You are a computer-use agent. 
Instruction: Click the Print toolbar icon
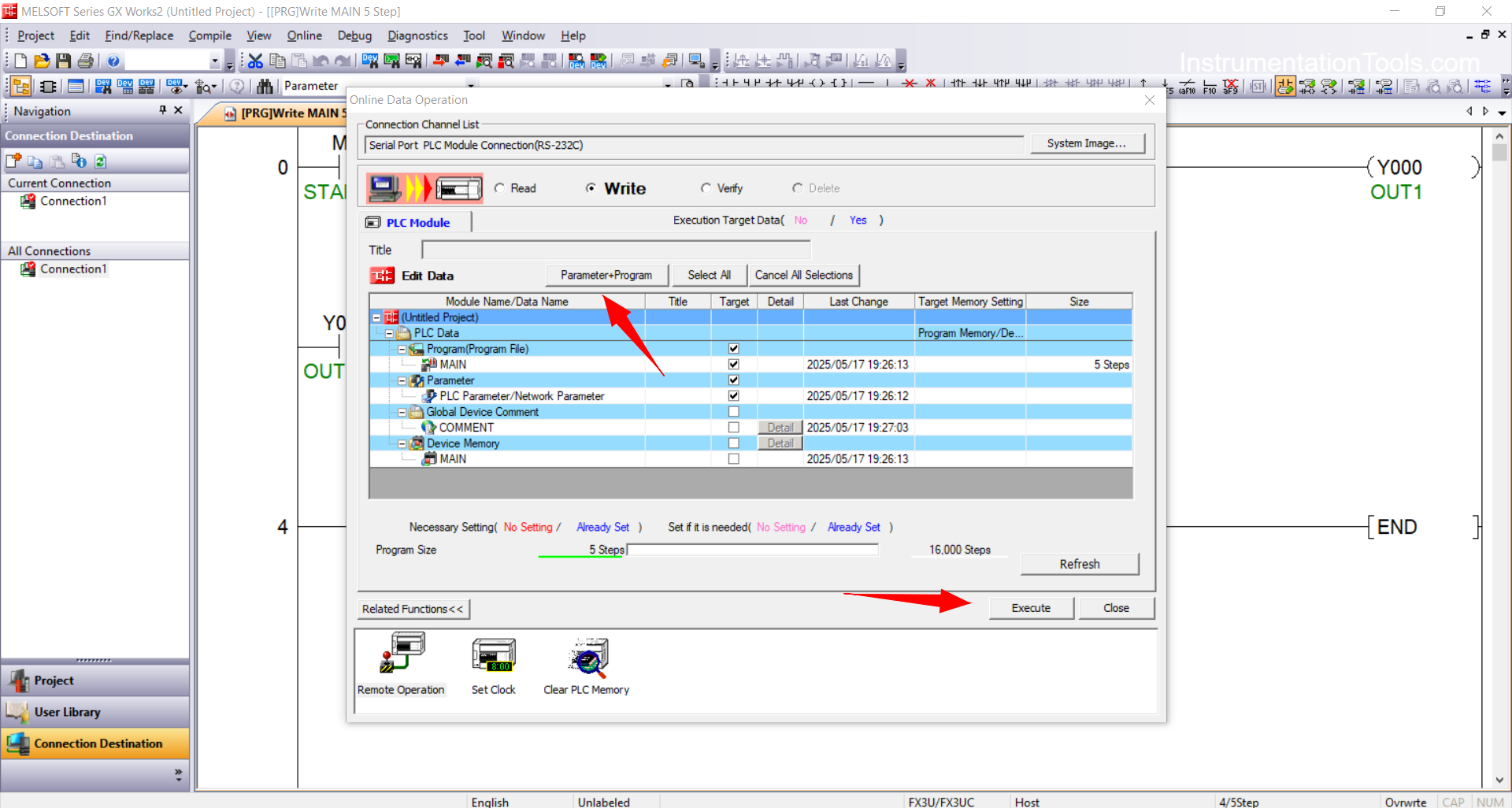[x=85, y=61]
